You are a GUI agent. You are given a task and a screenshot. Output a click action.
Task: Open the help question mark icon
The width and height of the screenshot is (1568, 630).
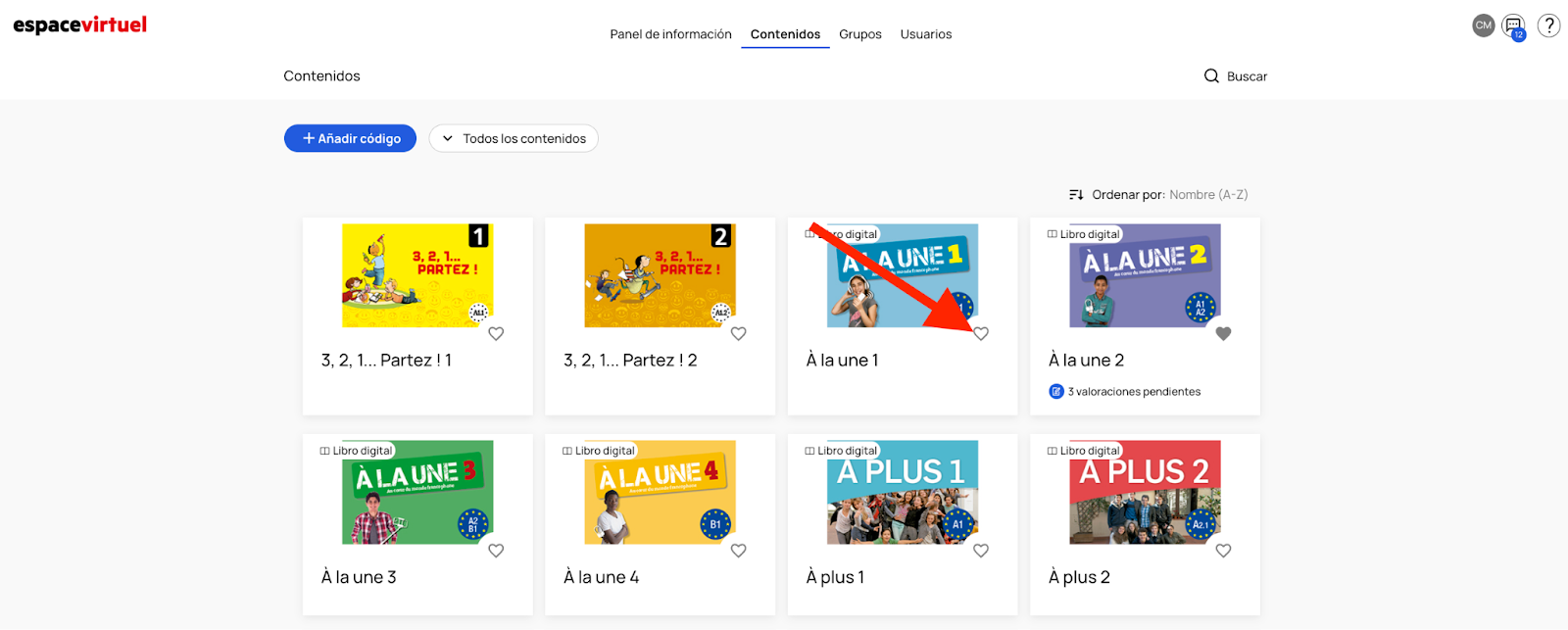1548,25
